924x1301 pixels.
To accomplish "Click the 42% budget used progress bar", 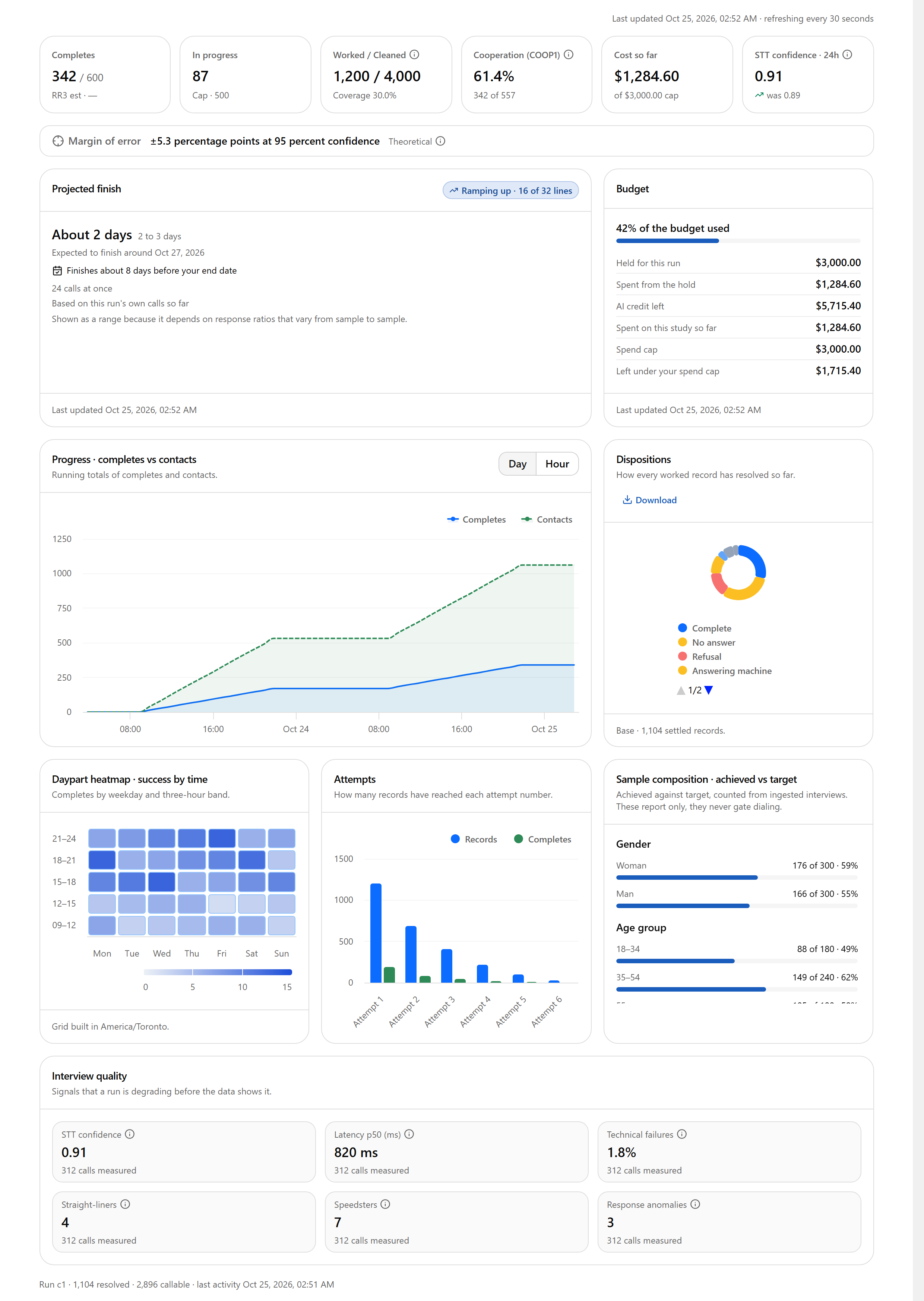I will coord(738,241).
